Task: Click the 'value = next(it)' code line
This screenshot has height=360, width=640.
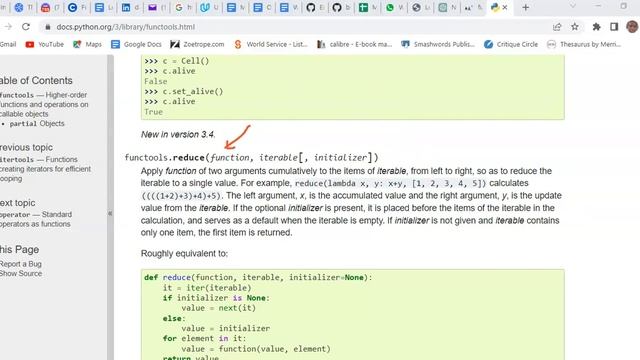Action: point(219,308)
